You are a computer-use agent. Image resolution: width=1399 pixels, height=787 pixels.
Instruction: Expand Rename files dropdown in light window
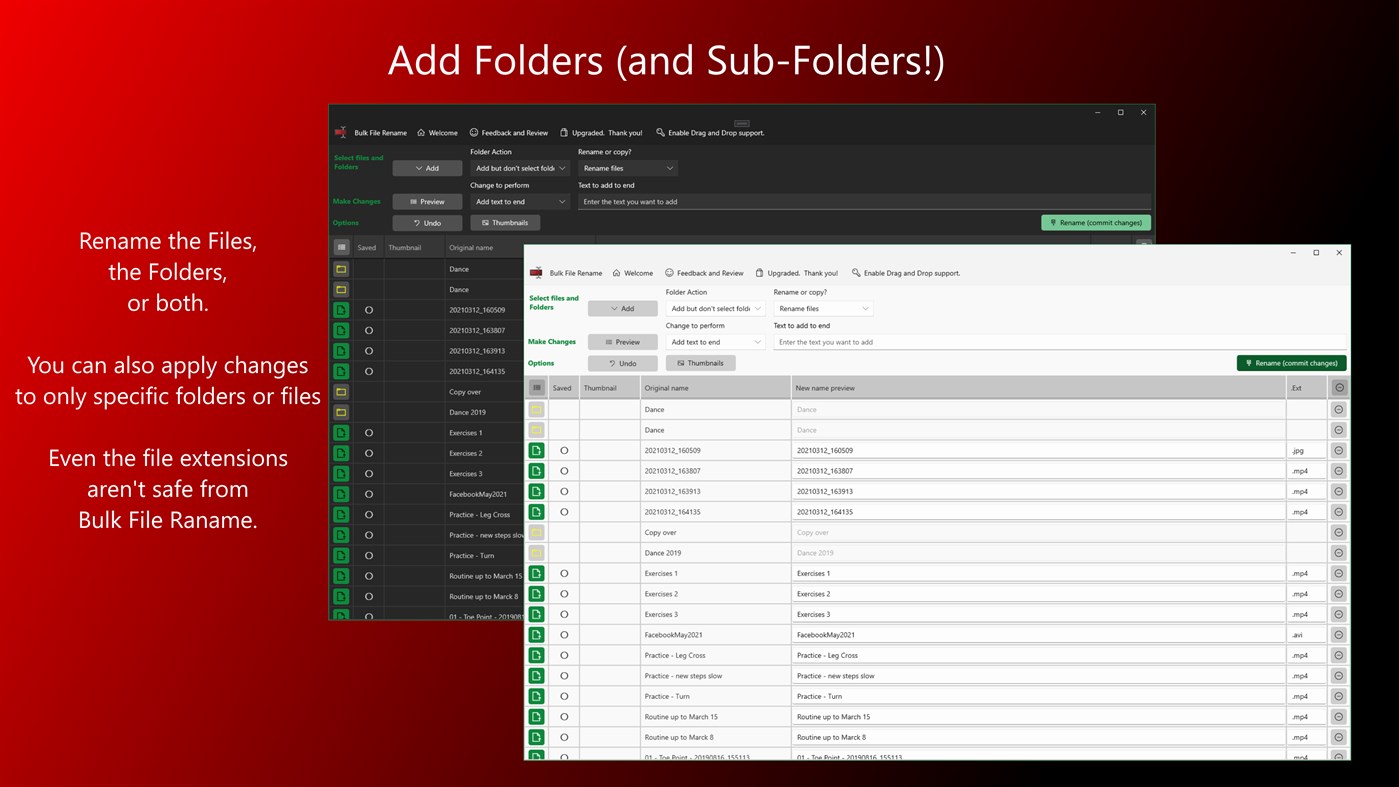(823, 309)
